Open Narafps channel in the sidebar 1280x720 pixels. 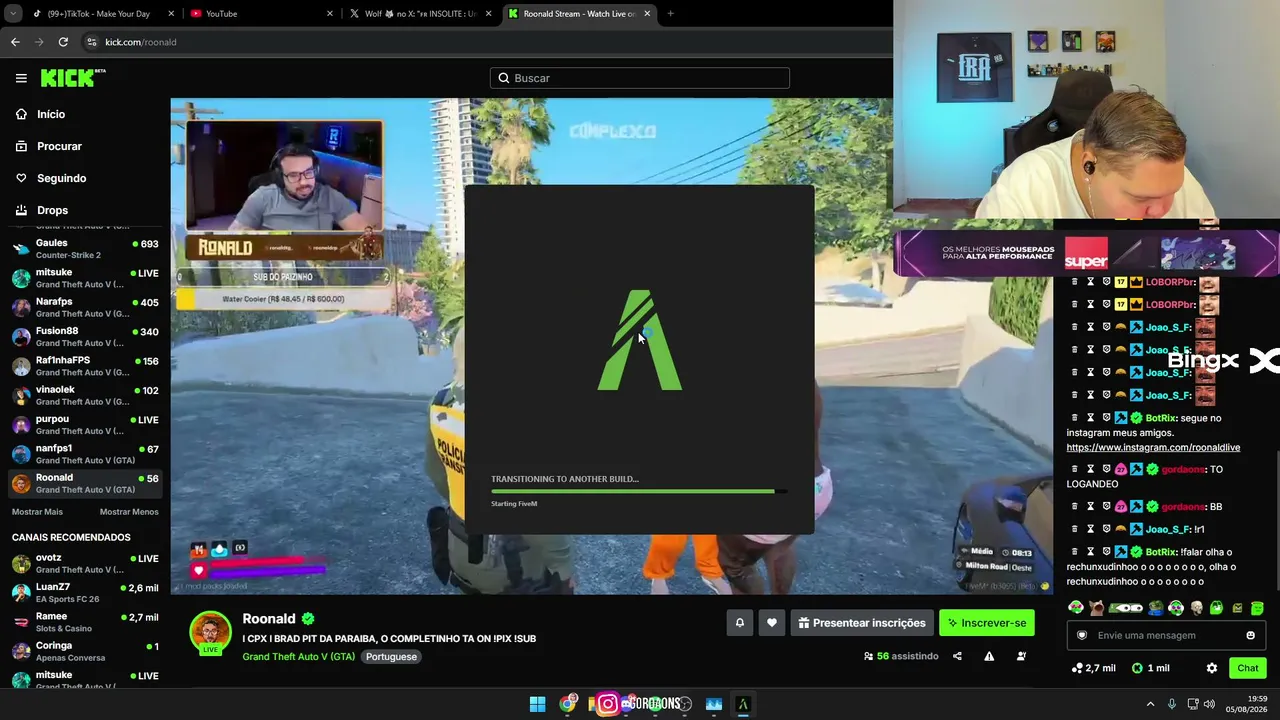point(85,308)
